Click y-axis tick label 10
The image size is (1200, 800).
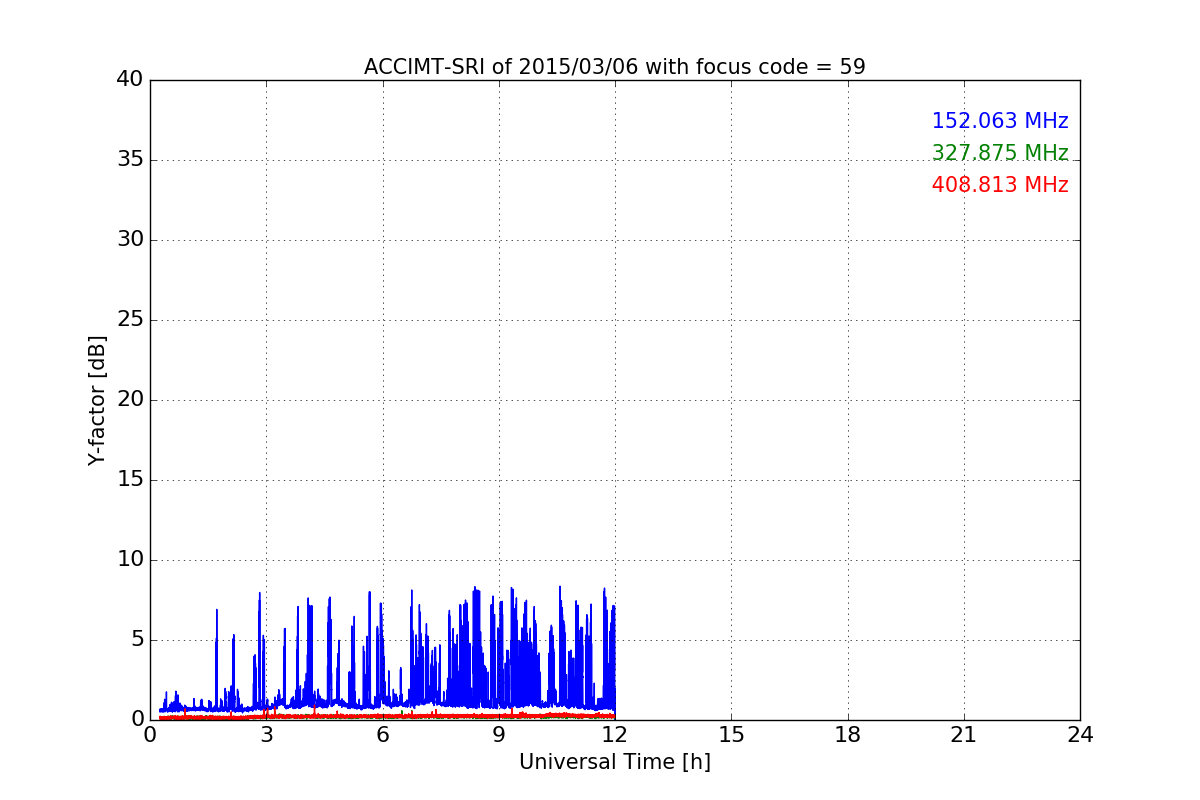pos(130,560)
